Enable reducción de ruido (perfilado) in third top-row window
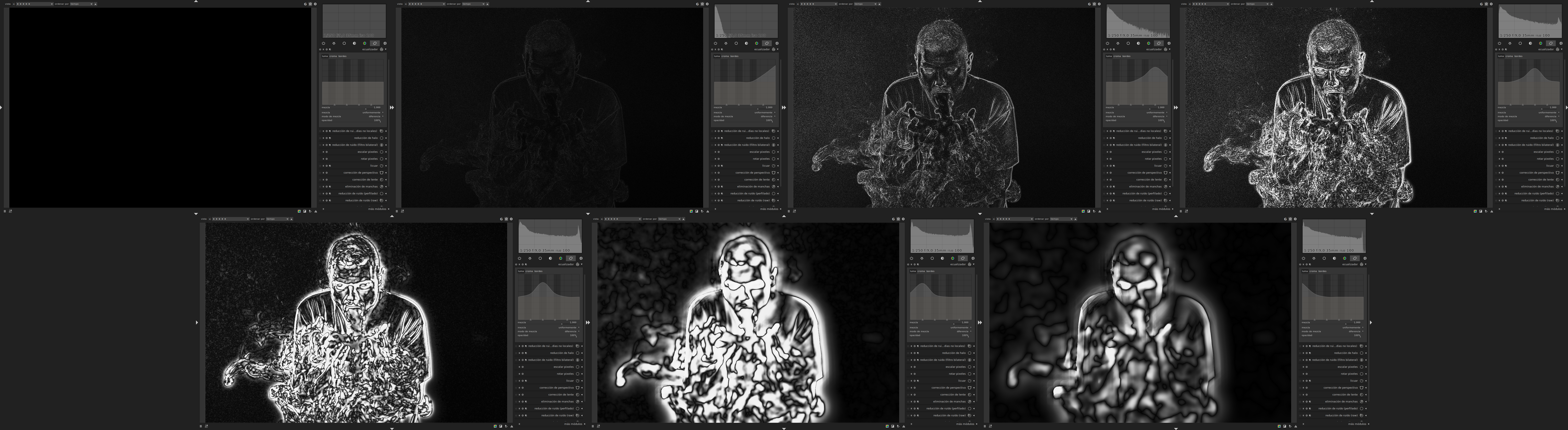This screenshot has width=1568, height=430. click(x=1104, y=194)
